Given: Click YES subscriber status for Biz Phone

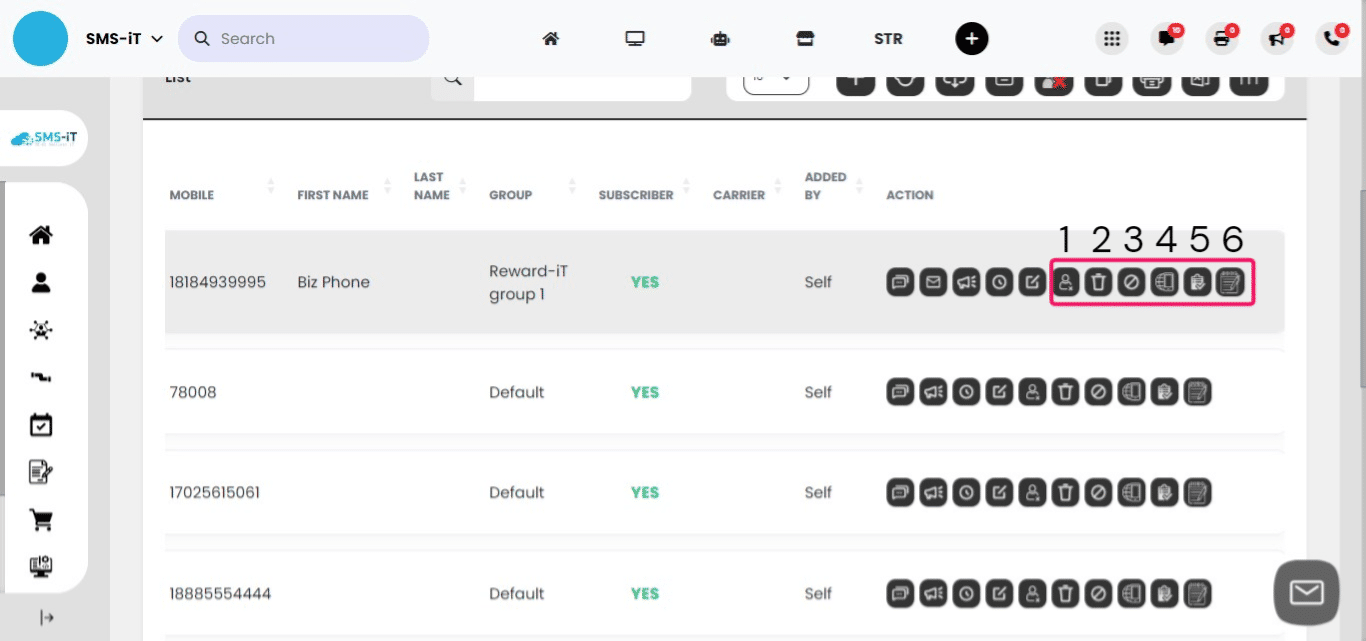Looking at the screenshot, I should [x=645, y=283].
